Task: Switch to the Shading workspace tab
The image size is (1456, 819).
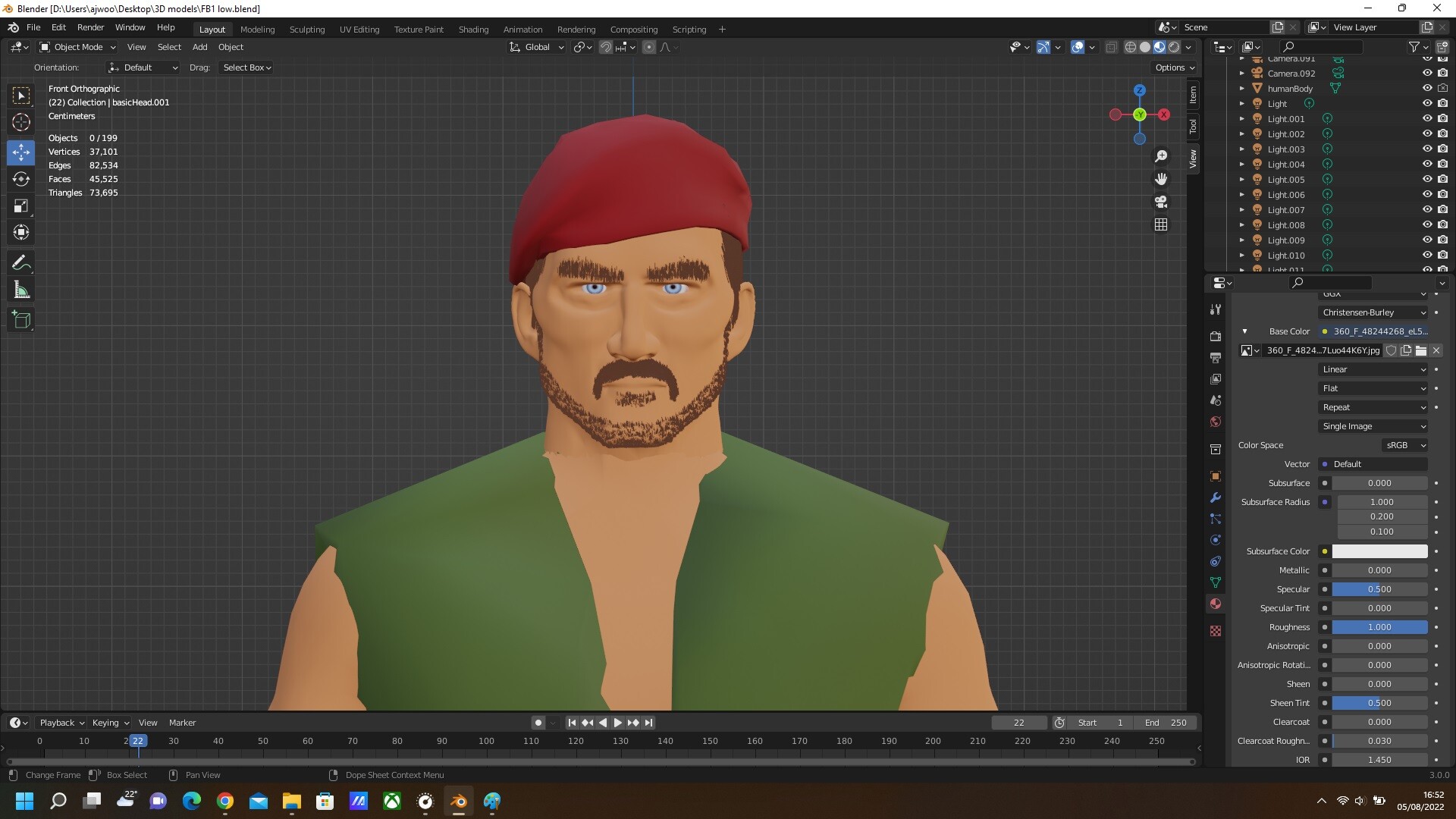Action: (473, 29)
